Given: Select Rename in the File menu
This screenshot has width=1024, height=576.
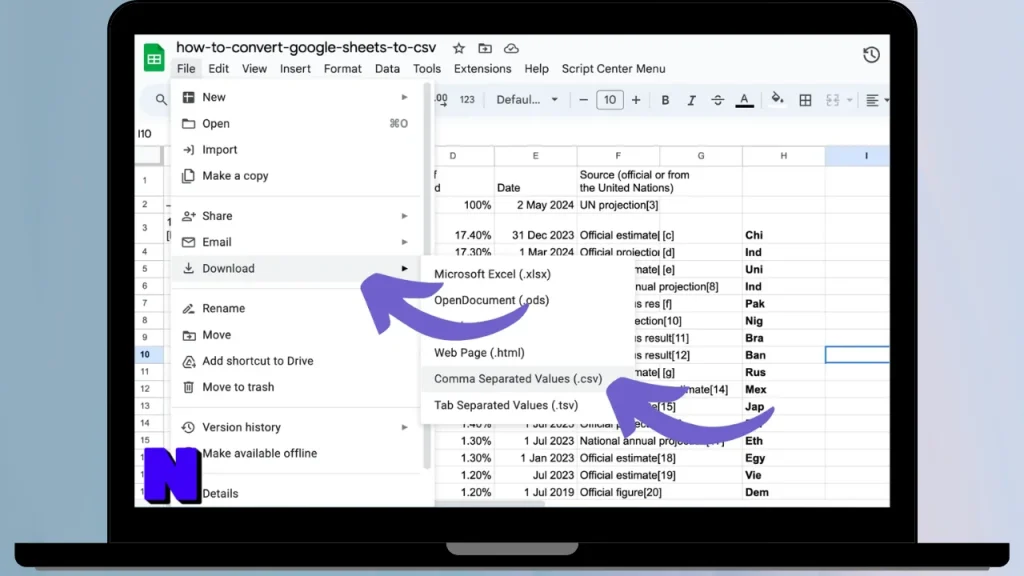Looking at the screenshot, I should [x=296, y=308].
